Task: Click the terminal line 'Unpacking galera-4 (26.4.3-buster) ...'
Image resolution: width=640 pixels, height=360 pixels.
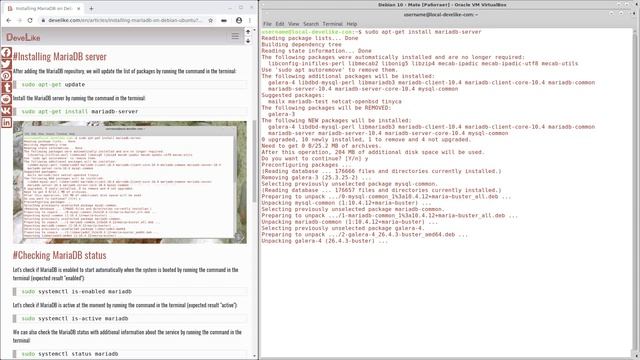Action: 324,241
